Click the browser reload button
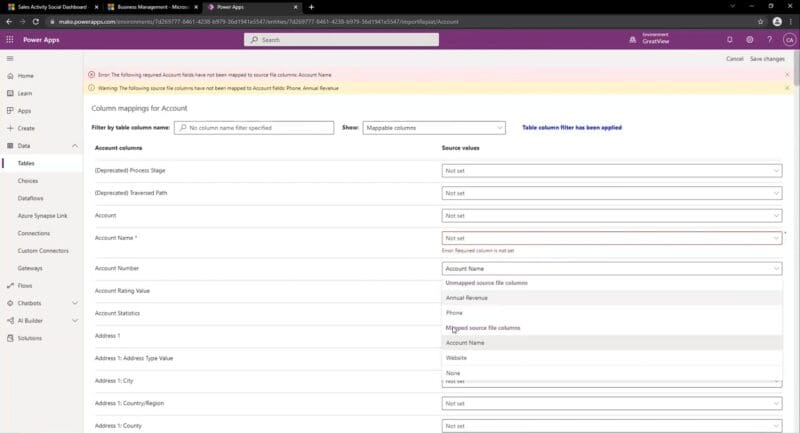This screenshot has height=433, width=800. [35, 21]
